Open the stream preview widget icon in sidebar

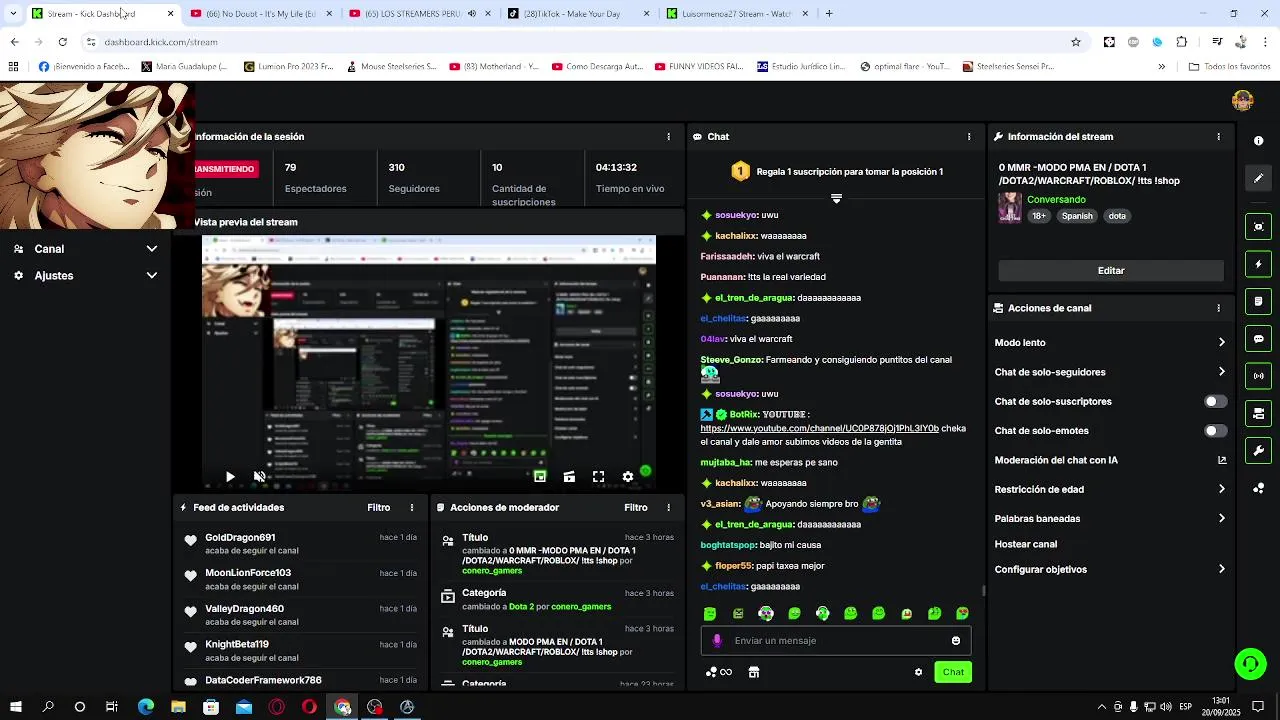[1259, 227]
